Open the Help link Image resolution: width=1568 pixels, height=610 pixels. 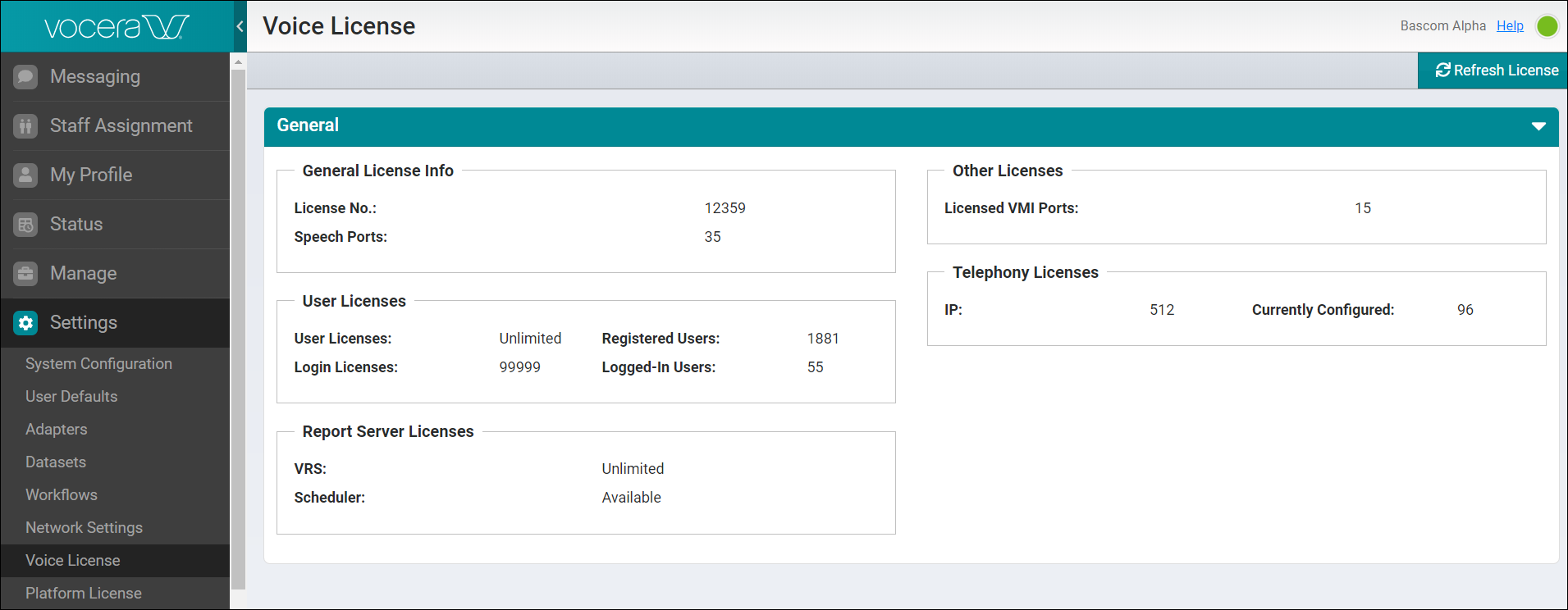(x=1510, y=26)
